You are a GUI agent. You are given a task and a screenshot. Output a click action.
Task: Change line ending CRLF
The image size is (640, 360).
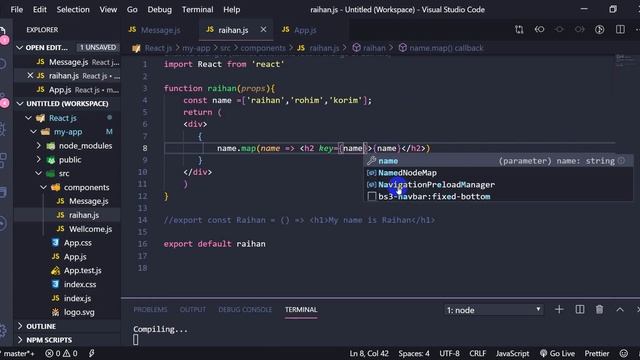click(x=478, y=353)
